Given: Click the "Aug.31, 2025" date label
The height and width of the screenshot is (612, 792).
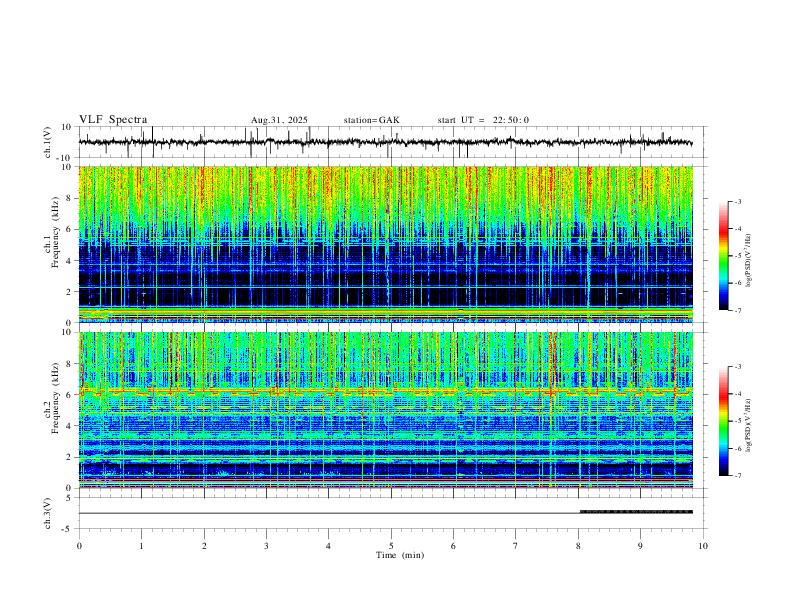Looking at the screenshot, I should (x=279, y=120).
